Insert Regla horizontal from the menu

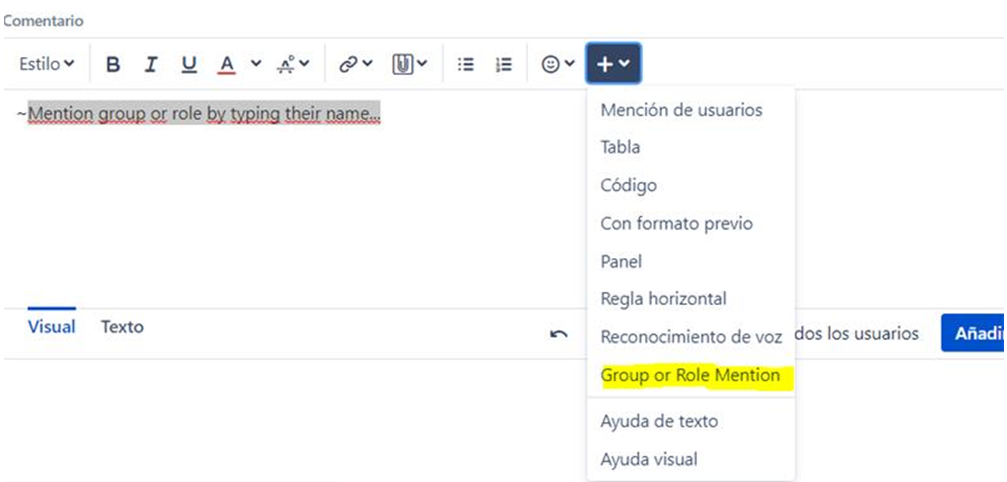click(x=690, y=299)
